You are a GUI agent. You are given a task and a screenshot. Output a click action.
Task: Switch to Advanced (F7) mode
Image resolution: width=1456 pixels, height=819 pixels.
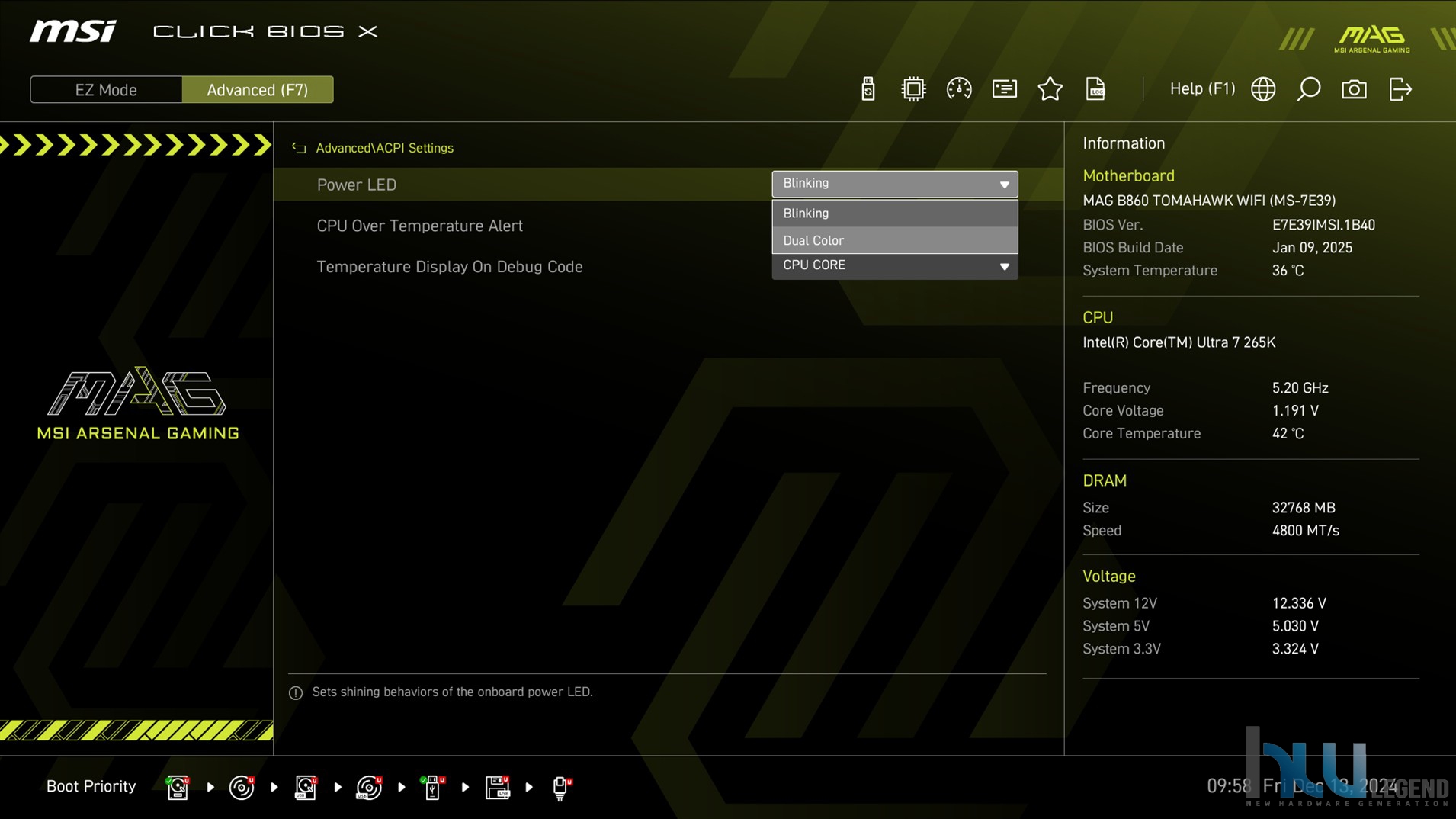[x=258, y=89]
